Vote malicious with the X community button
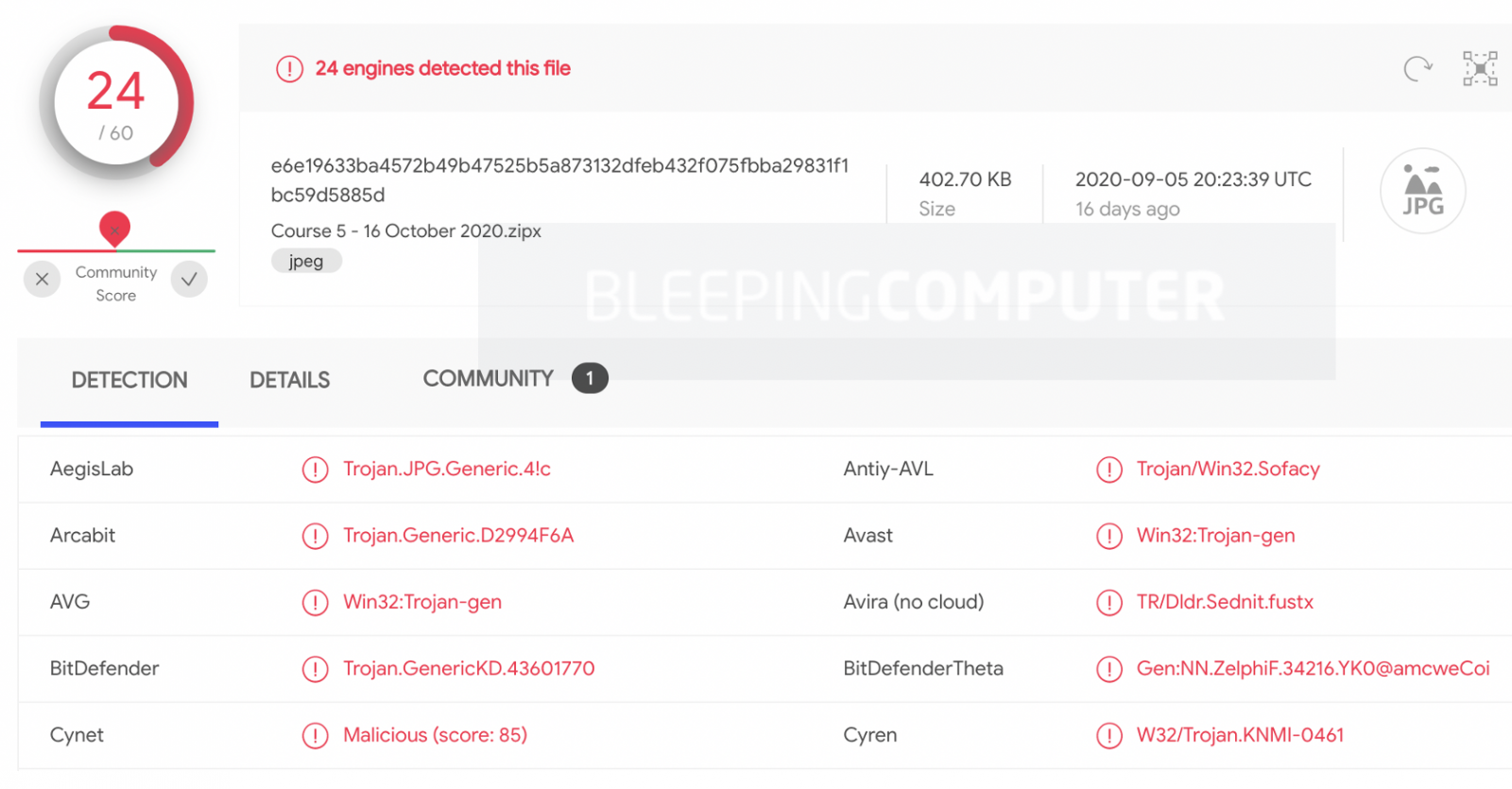The width and height of the screenshot is (1512, 789). click(42, 279)
